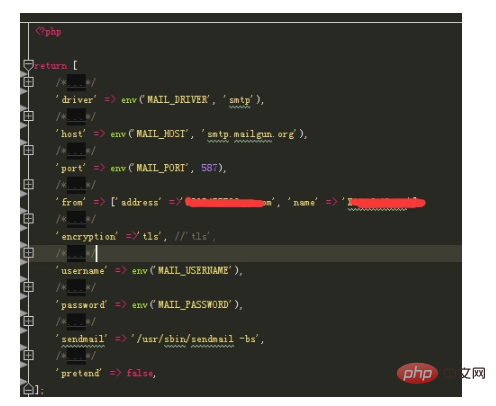Collapse the return array fold marker
Screen dimensions: 496x406
coord(28,65)
